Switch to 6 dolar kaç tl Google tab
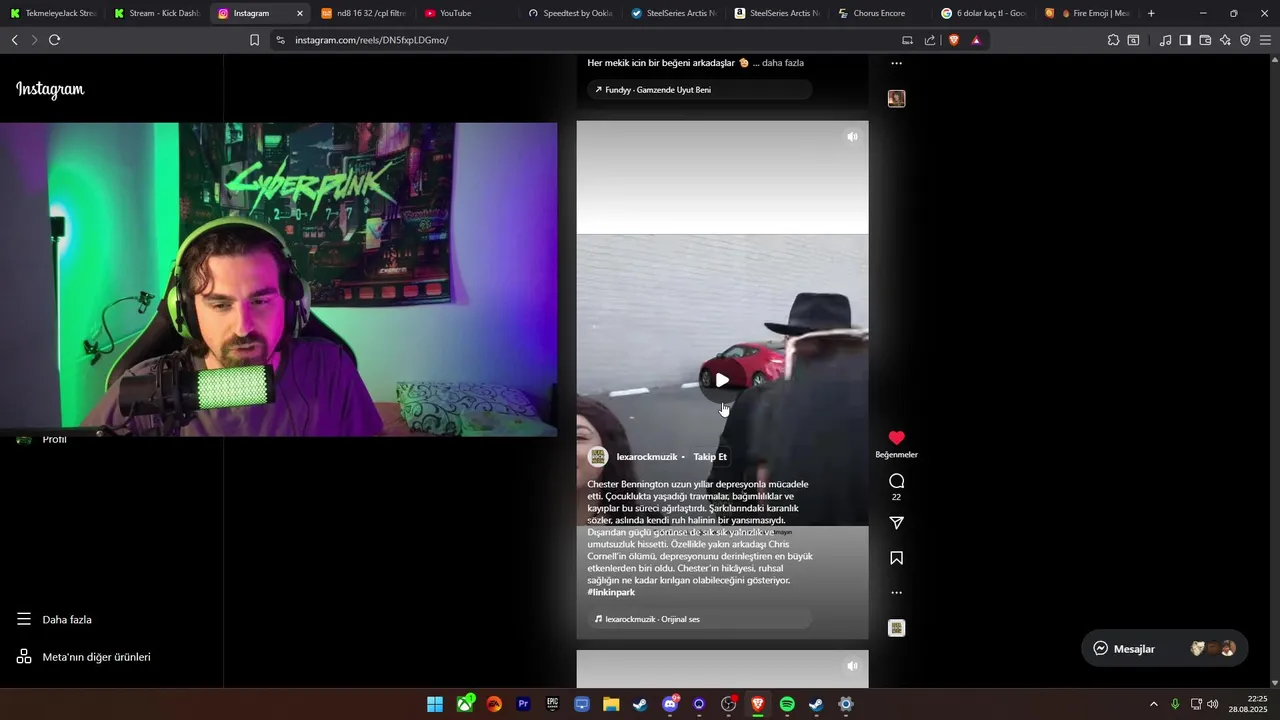 (x=985, y=13)
